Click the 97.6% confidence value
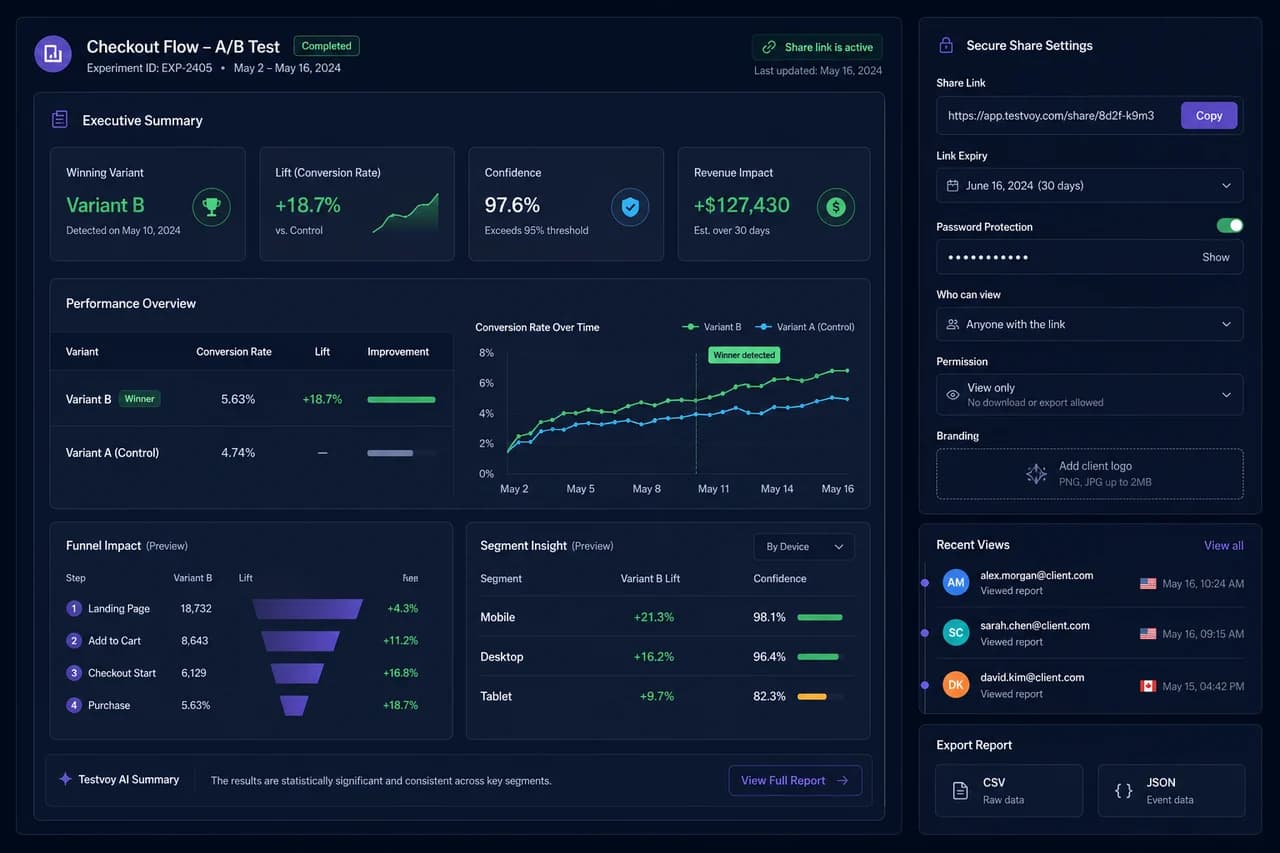This screenshot has height=853, width=1280. click(513, 205)
